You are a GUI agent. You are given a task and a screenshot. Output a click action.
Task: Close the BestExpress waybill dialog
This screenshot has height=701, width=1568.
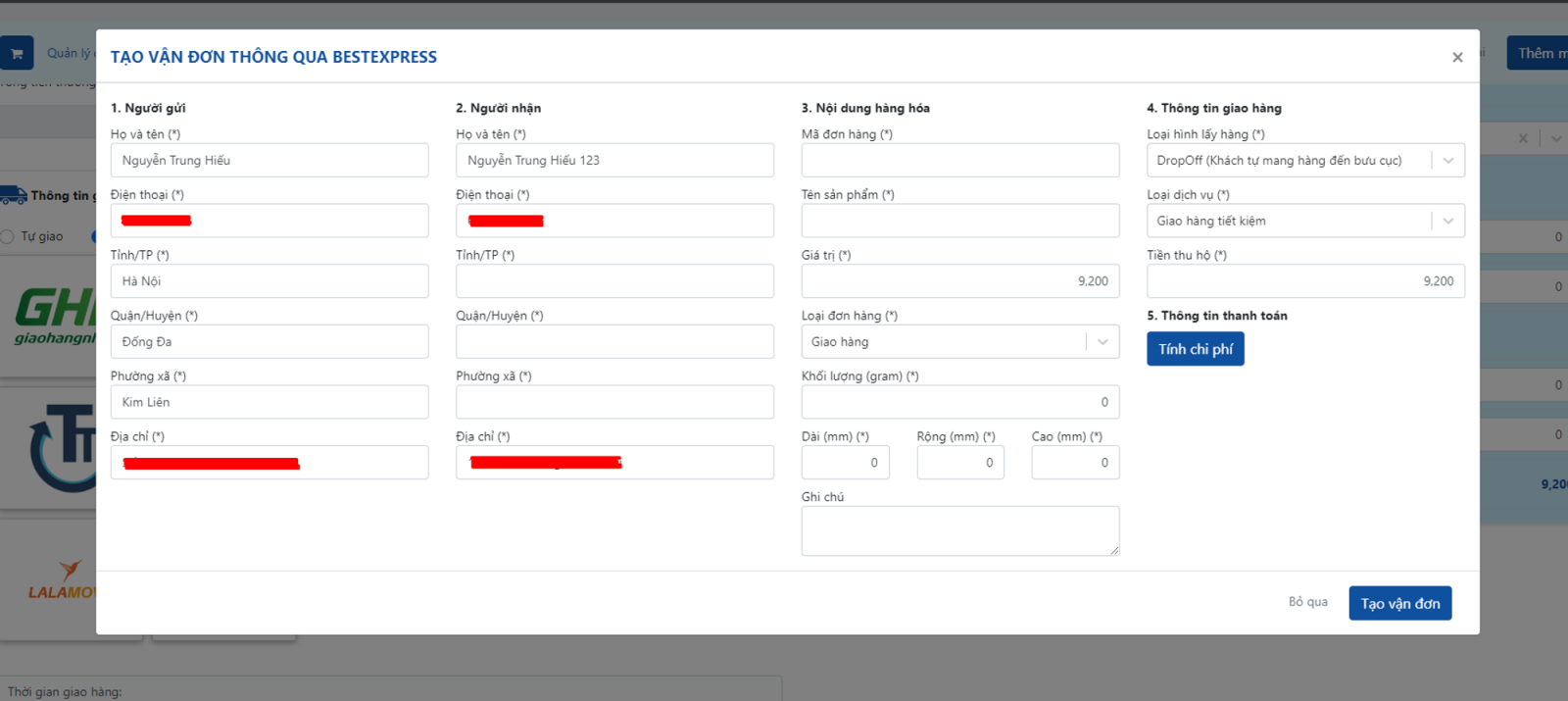1457,58
